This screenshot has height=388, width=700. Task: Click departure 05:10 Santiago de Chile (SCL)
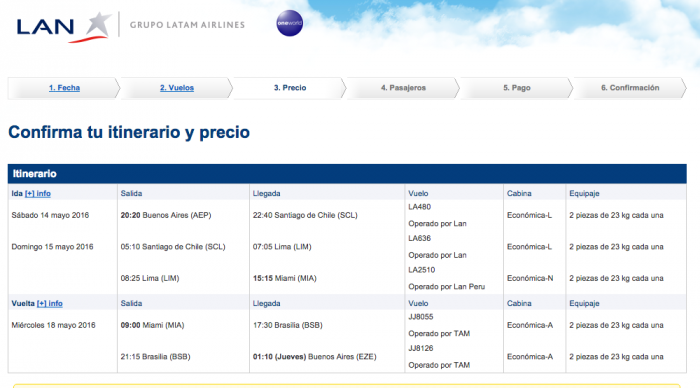pyautogui.click(x=173, y=247)
